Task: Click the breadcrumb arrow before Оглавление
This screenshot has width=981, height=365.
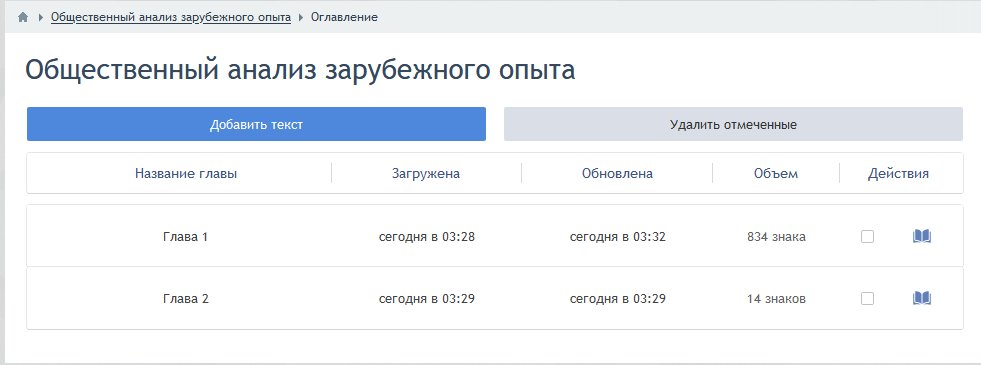Action: (301, 18)
